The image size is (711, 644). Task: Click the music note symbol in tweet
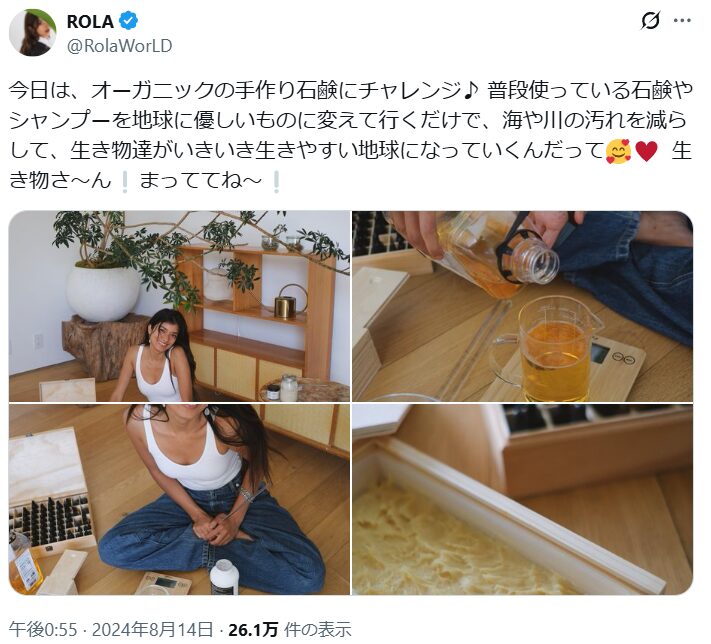[470, 91]
